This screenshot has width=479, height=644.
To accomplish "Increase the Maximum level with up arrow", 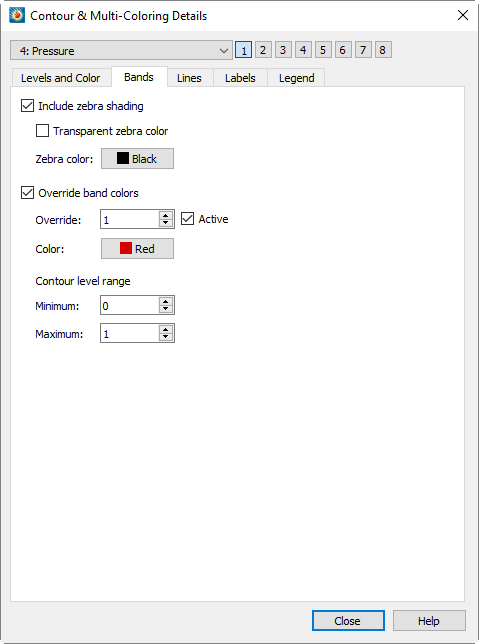I will (x=166, y=329).
